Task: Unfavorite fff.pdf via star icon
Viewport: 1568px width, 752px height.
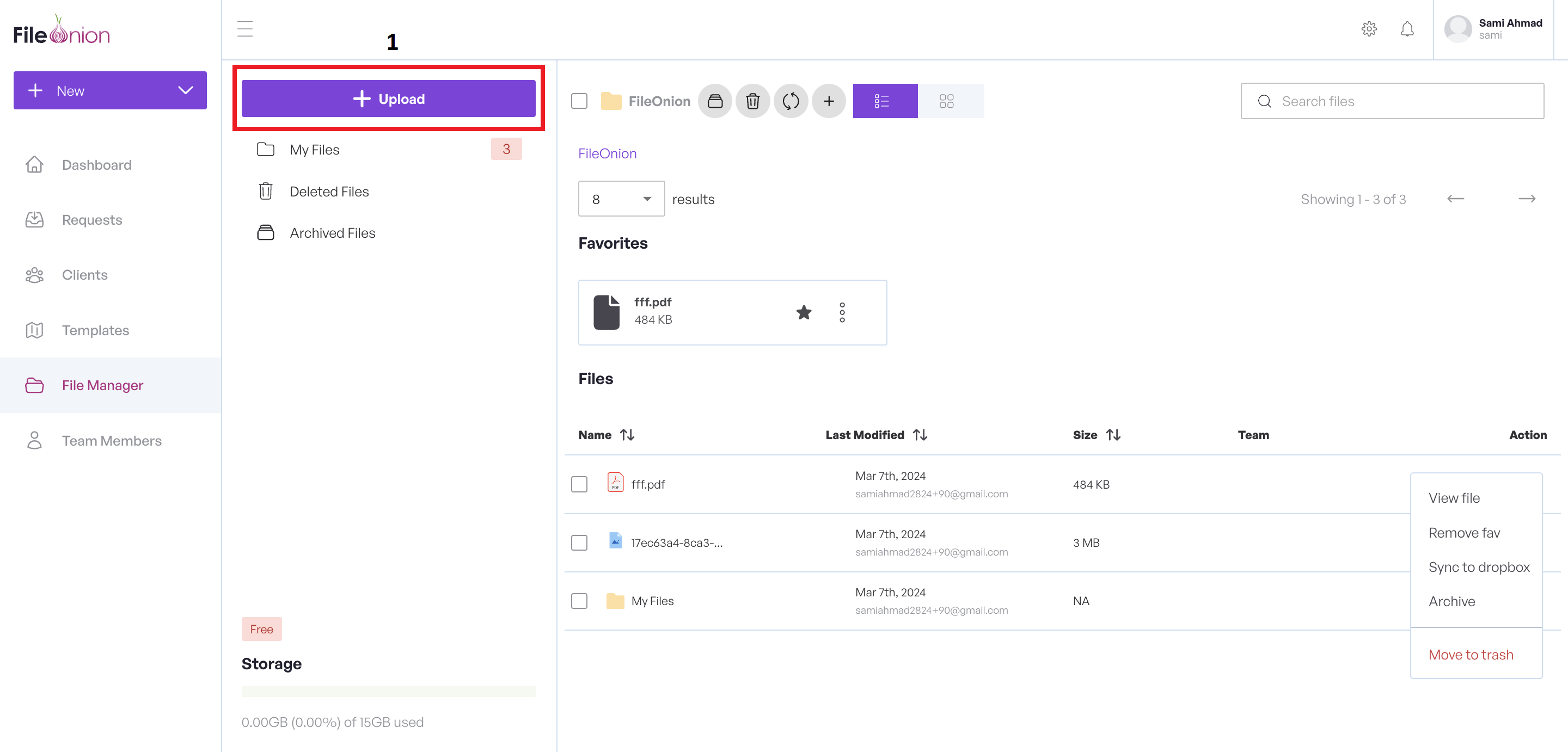Action: [804, 312]
